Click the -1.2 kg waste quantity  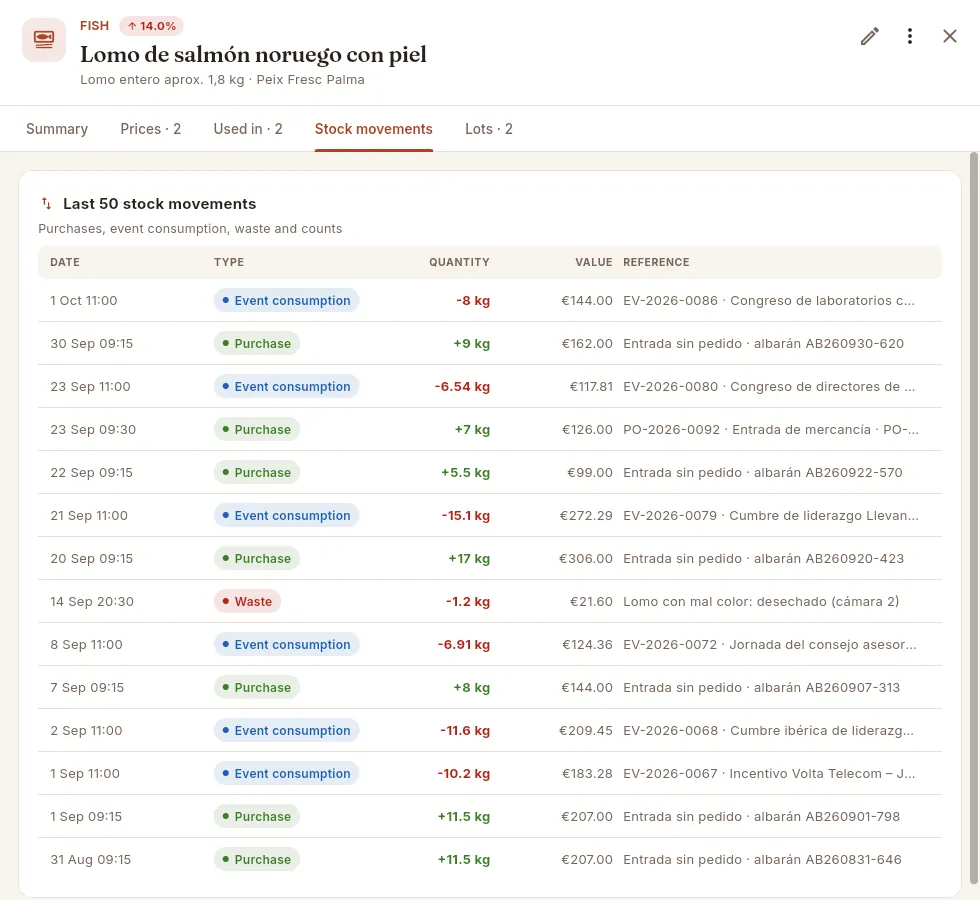468,601
